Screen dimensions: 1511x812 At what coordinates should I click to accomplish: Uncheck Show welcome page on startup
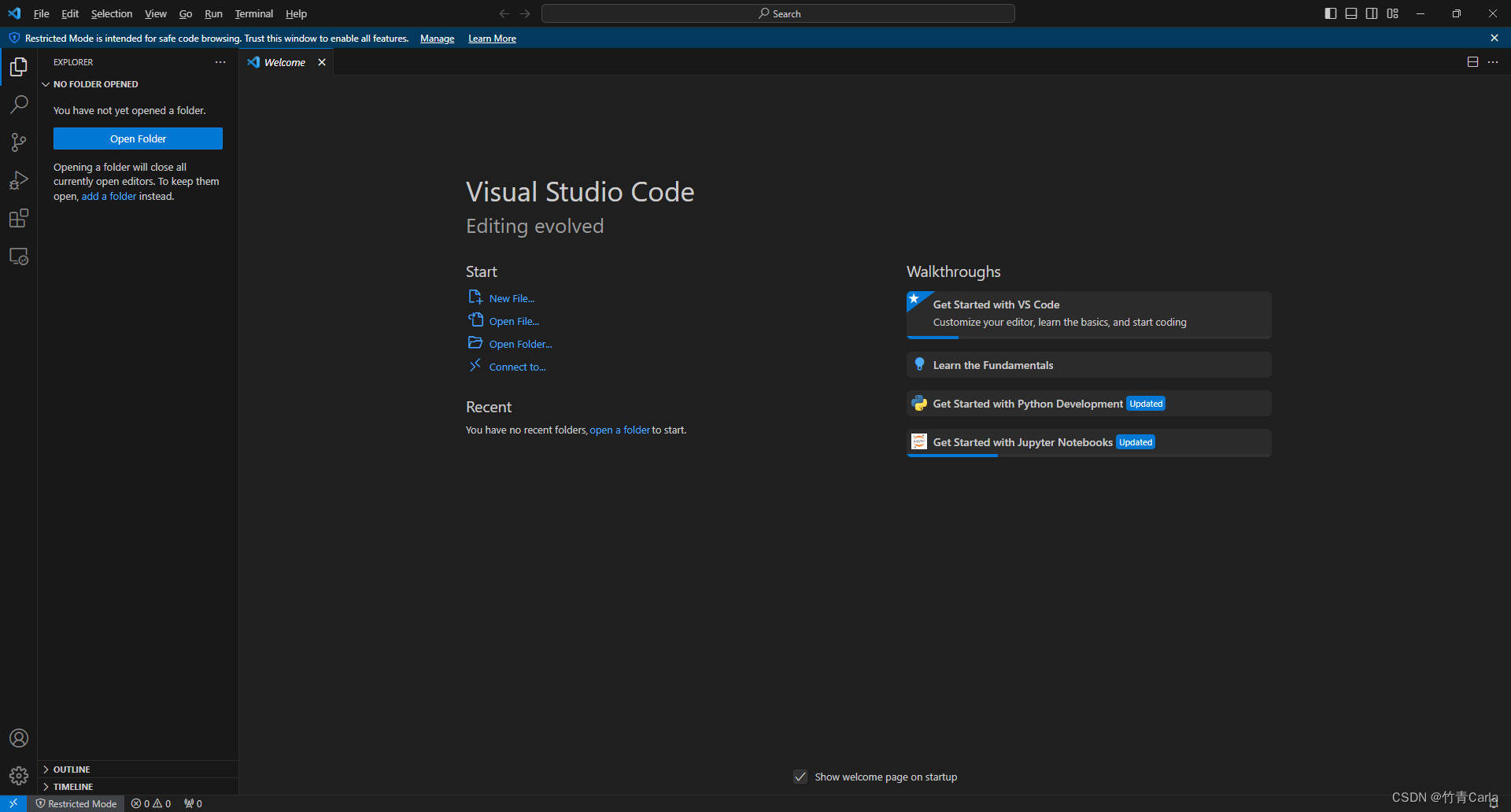click(x=800, y=777)
